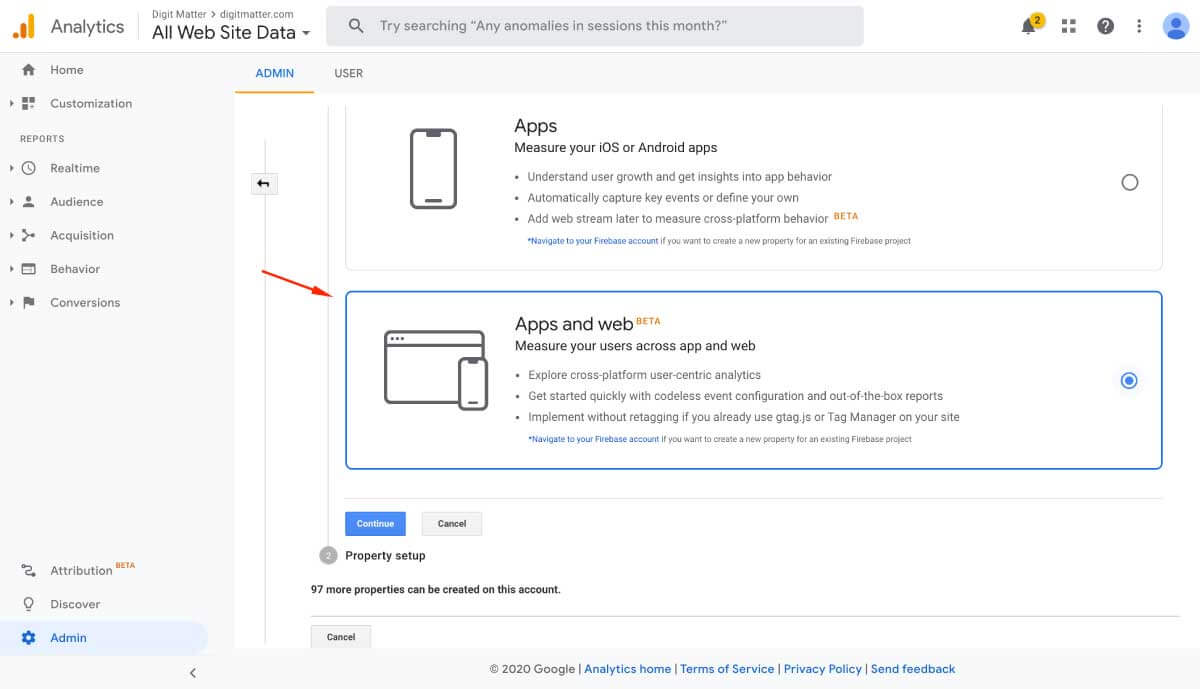1200x689 pixels.
Task: Open the Acquisition section
Action: point(30,235)
